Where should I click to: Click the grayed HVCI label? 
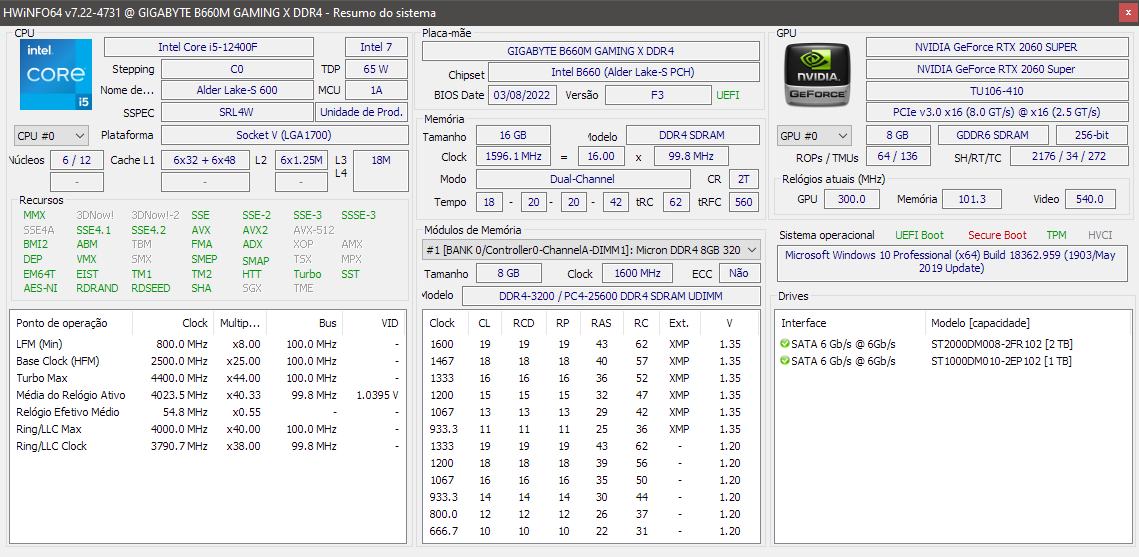point(1100,235)
